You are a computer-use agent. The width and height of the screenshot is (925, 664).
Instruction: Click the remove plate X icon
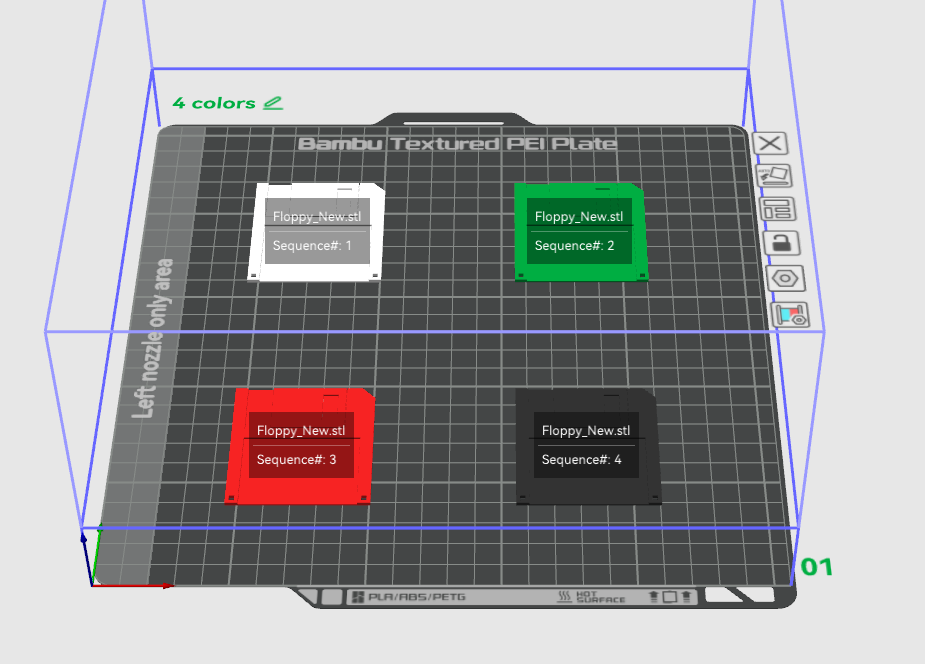770,143
